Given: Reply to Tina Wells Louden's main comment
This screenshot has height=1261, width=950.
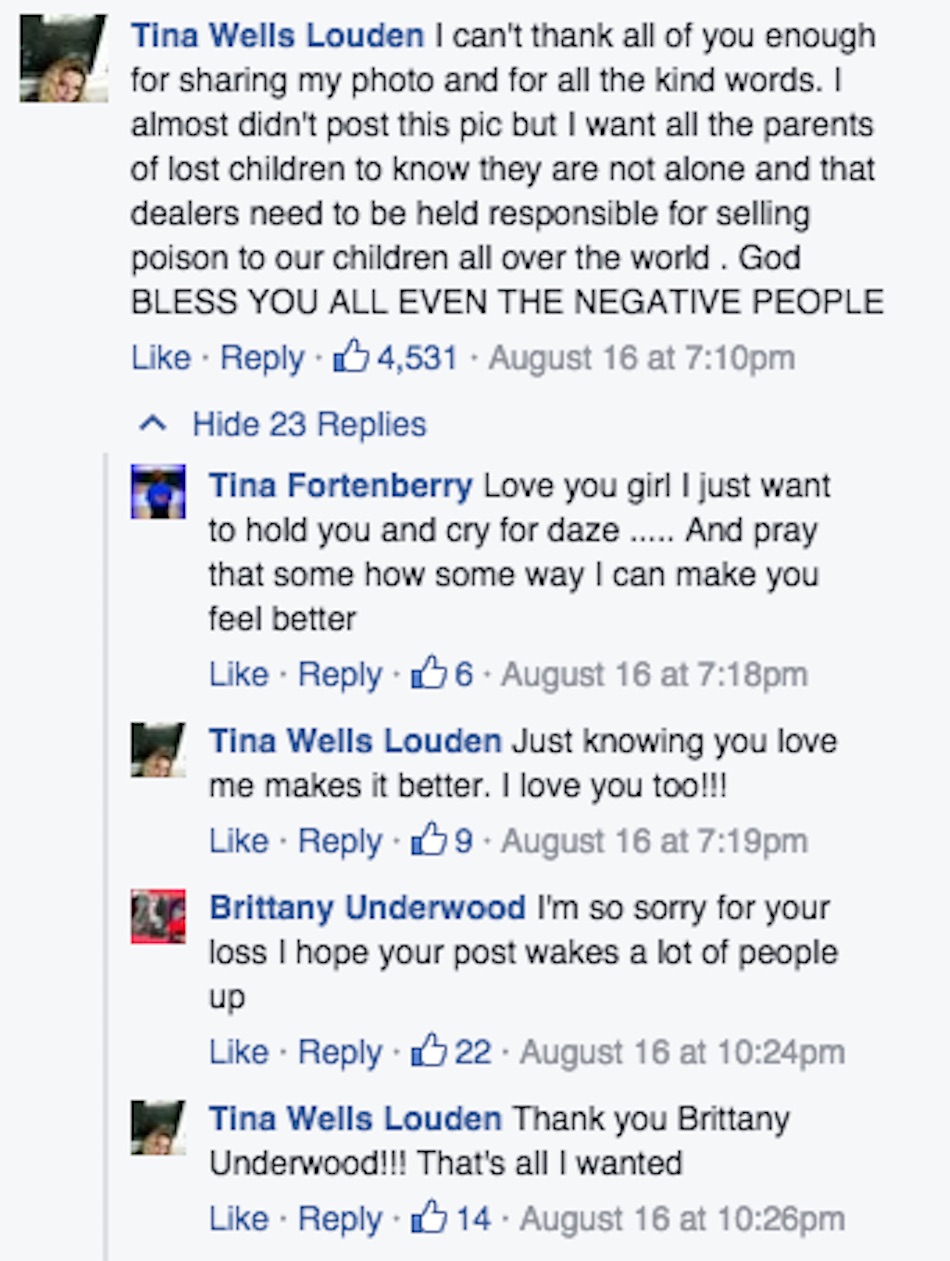Looking at the screenshot, I should pos(262,358).
